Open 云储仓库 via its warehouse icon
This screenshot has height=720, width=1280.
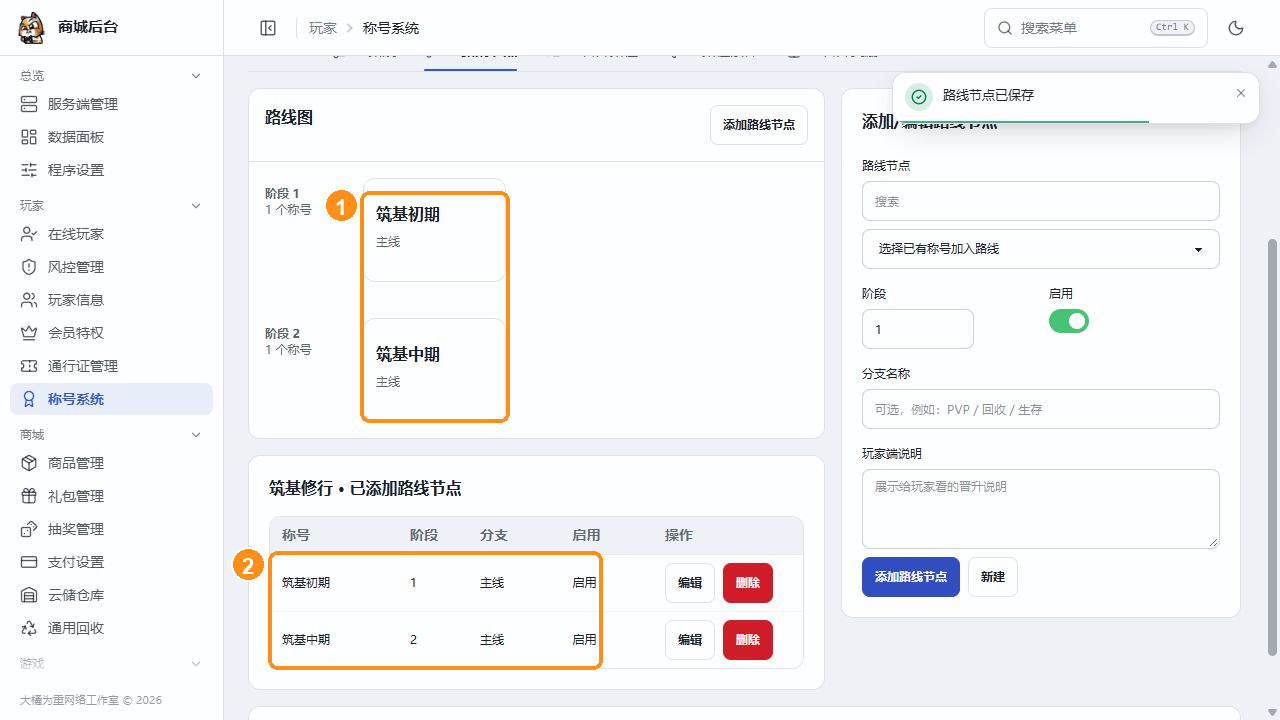(29, 595)
